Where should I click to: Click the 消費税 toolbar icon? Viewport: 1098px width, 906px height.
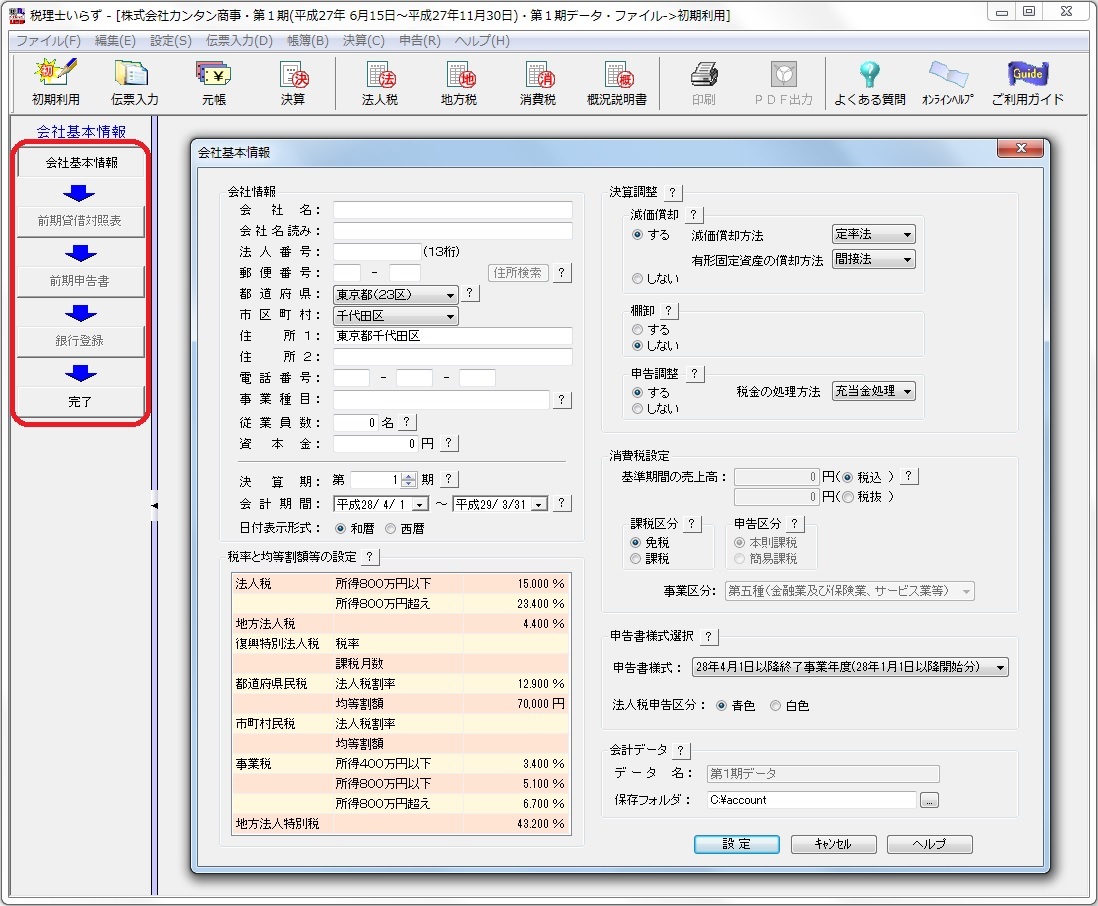[538, 82]
